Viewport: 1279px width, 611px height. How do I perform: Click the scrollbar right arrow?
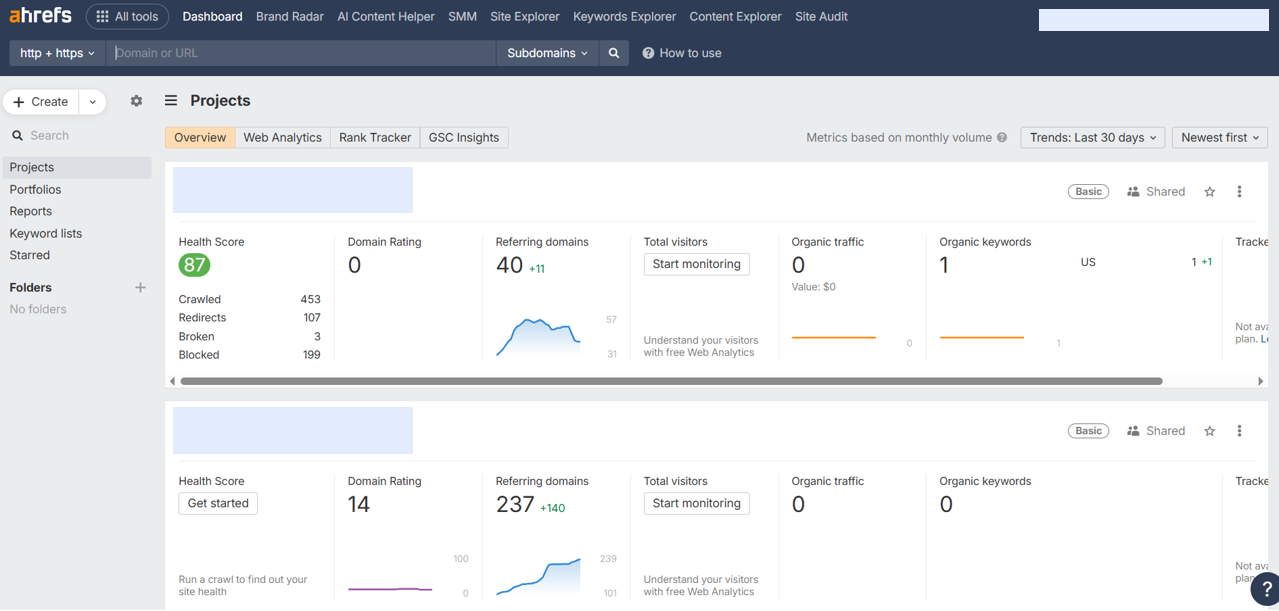(x=1261, y=381)
